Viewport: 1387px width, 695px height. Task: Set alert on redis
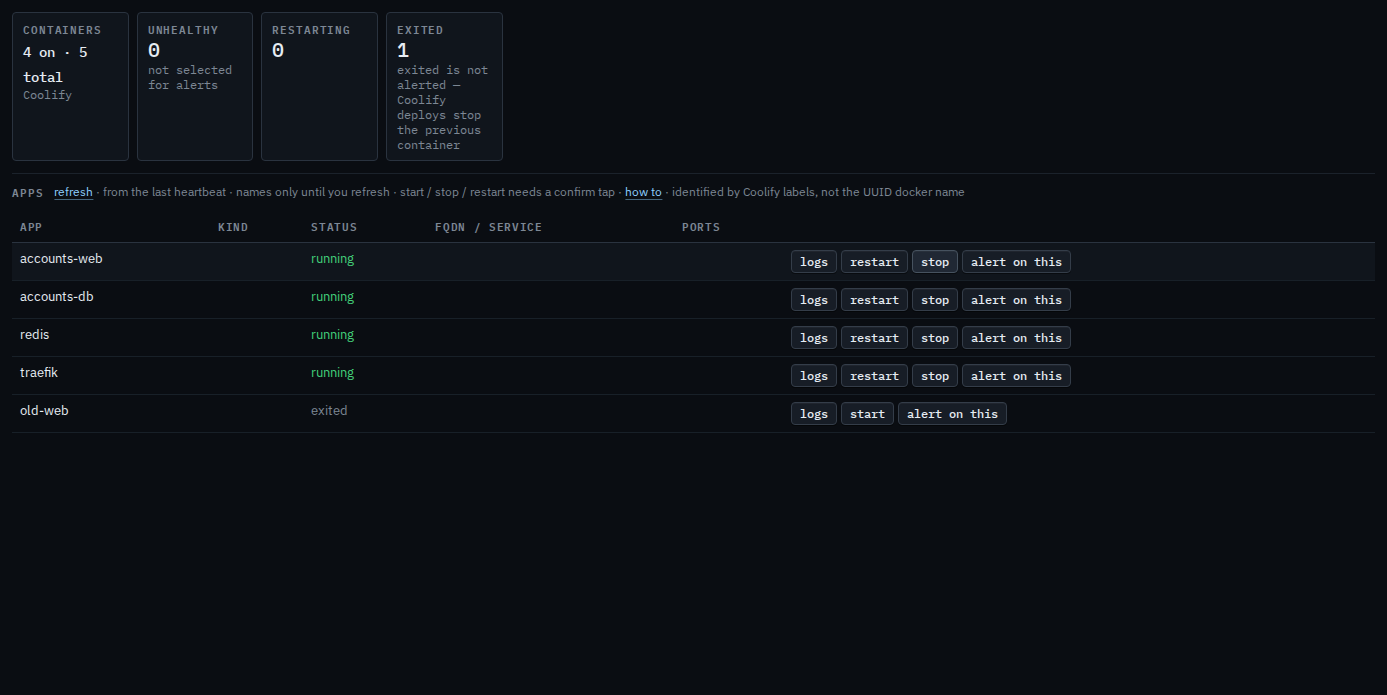(x=1016, y=338)
